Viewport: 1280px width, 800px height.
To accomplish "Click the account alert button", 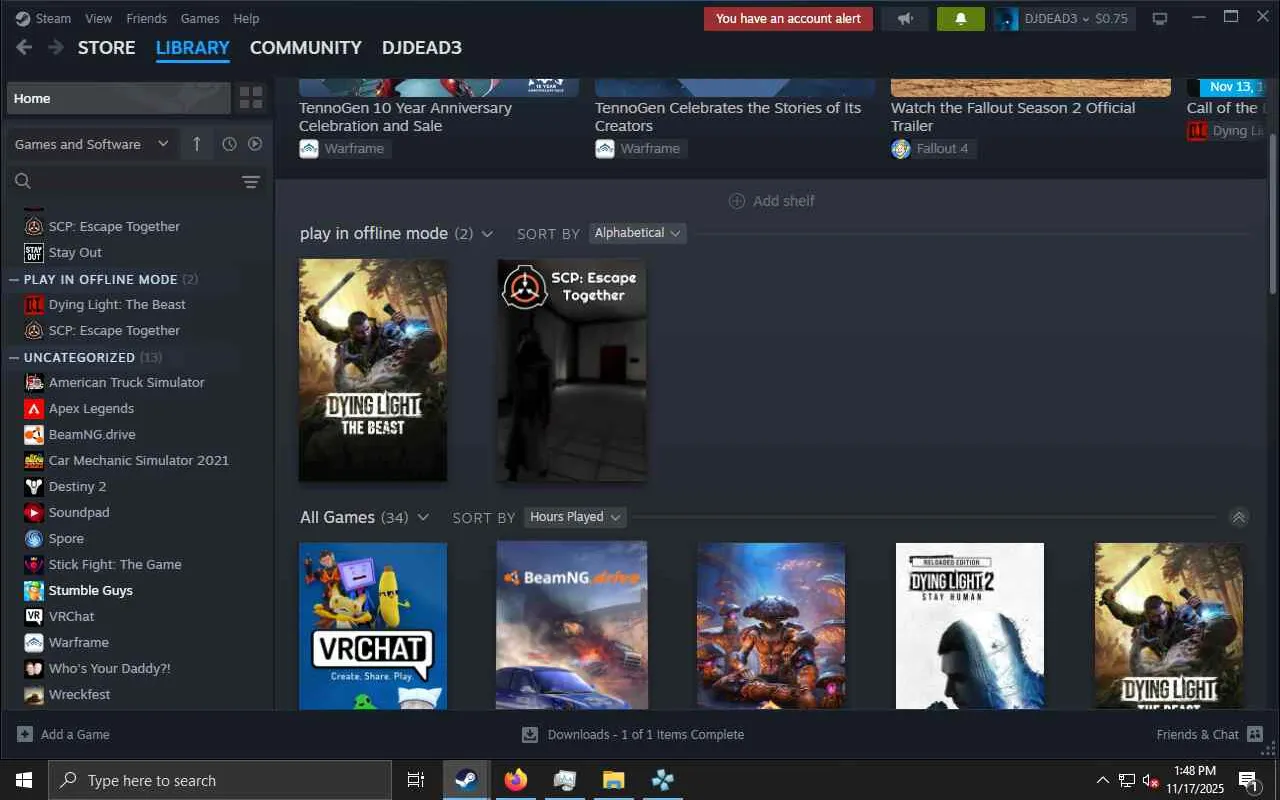I will tap(788, 19).
